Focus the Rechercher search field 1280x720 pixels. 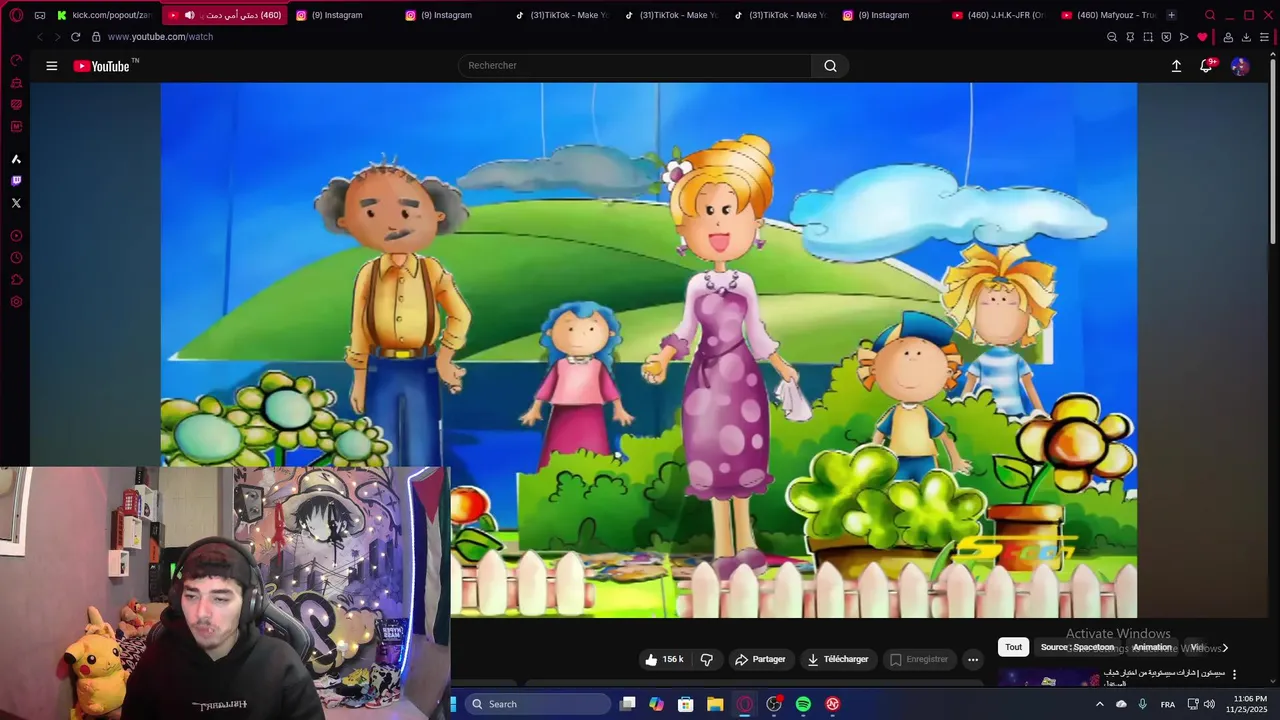635,66
